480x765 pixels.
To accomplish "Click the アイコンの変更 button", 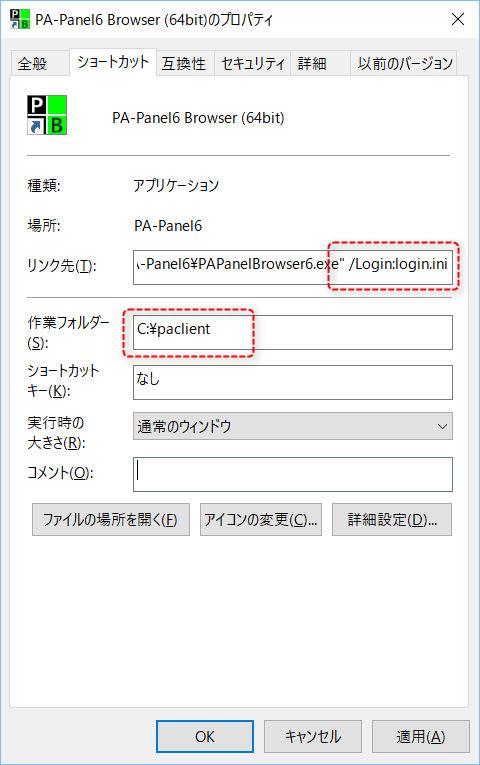I will (261, 520).
